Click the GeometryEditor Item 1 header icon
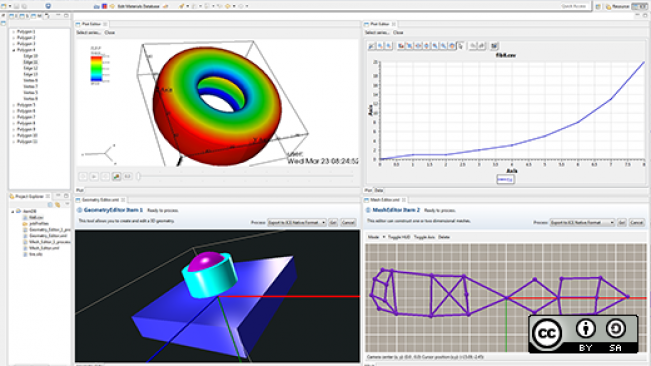This screenshot has width=651, height=366. point(79,210)
